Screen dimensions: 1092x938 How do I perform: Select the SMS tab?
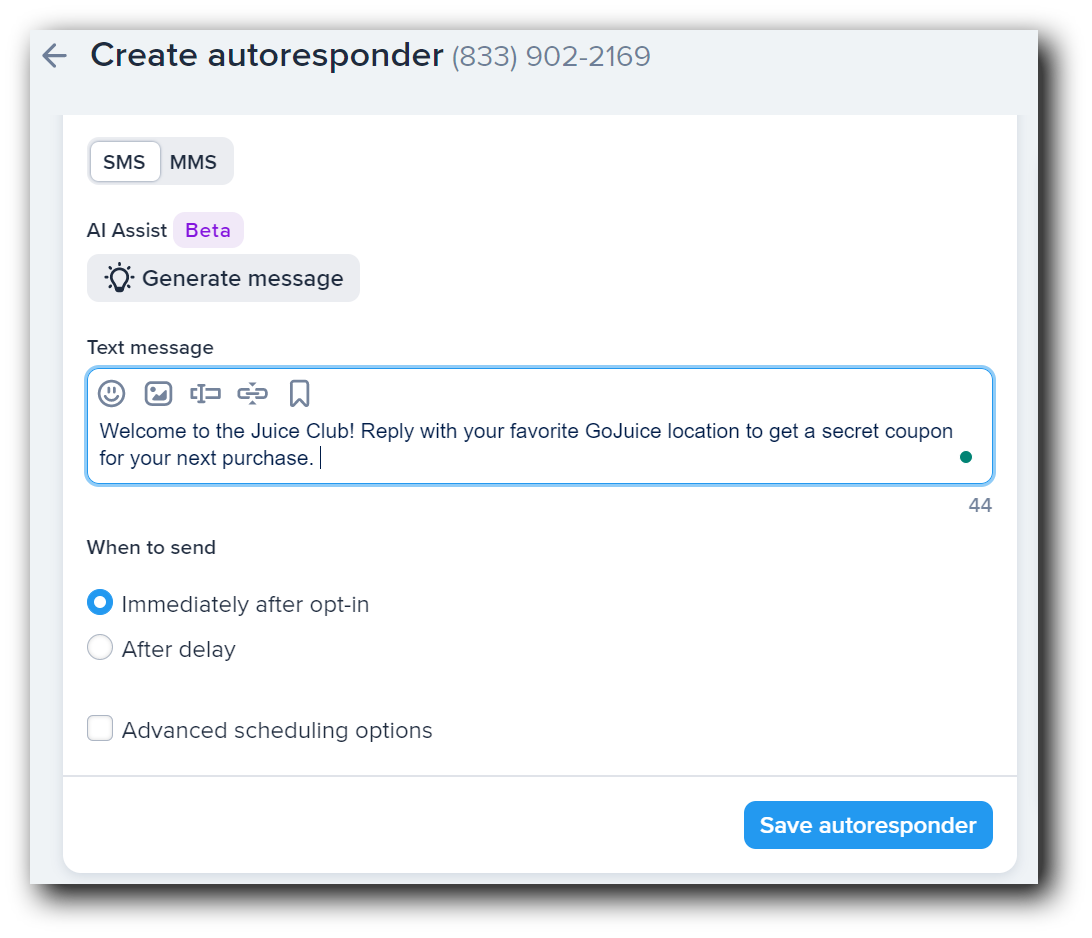[x=125, y=161]
